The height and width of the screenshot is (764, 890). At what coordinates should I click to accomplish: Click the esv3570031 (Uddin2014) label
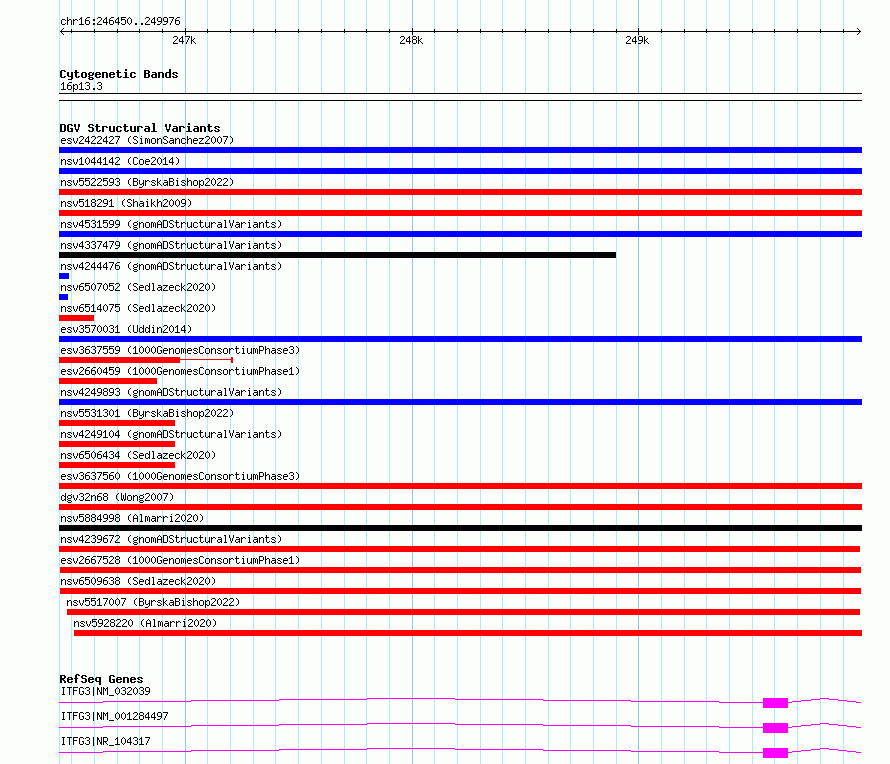tap(126, 329)
